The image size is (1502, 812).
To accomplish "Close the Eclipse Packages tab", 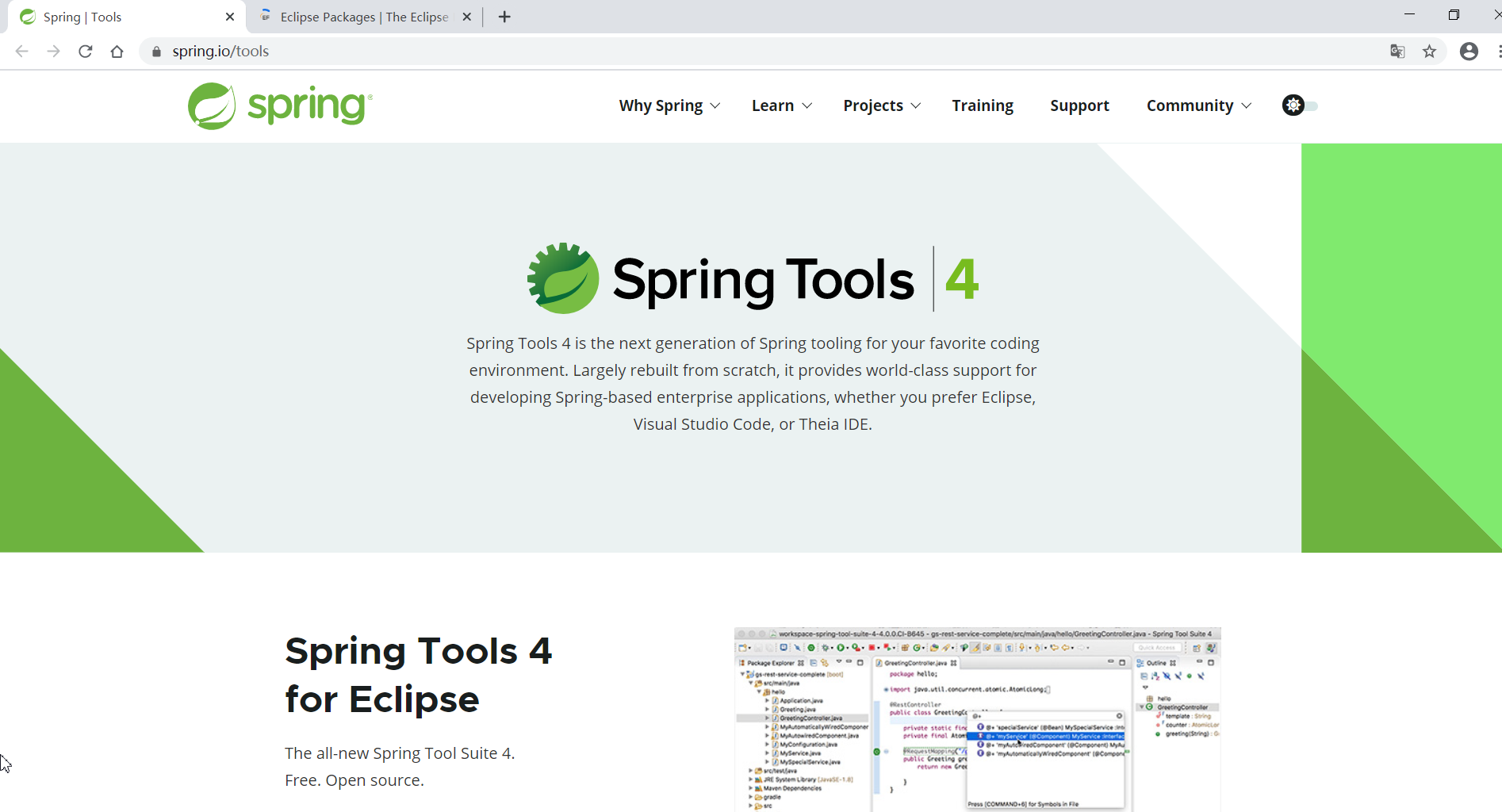I will (x=467, y=17).
